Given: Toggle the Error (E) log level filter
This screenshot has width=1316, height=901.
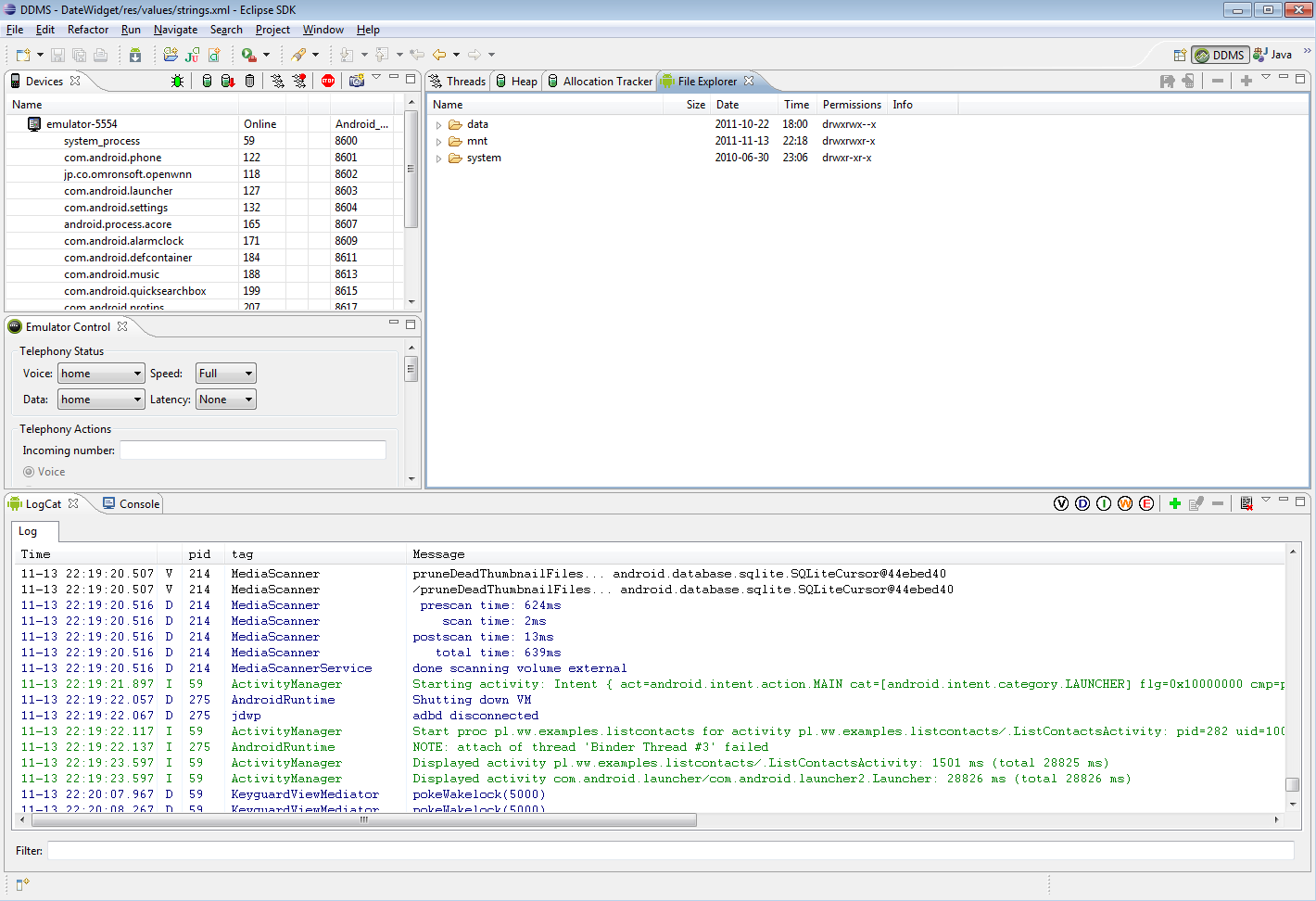Looking at the screenshot, I should pos(1146,503).
